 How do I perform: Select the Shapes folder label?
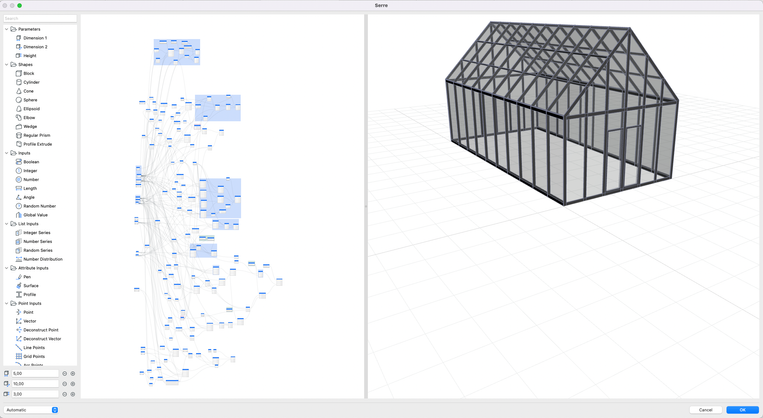(x=25, y=64)
